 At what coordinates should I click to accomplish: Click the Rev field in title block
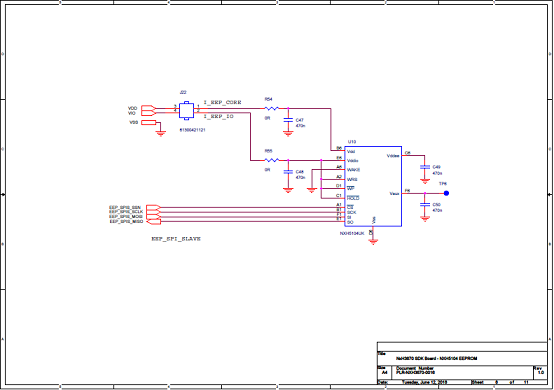tap(540, 370)
